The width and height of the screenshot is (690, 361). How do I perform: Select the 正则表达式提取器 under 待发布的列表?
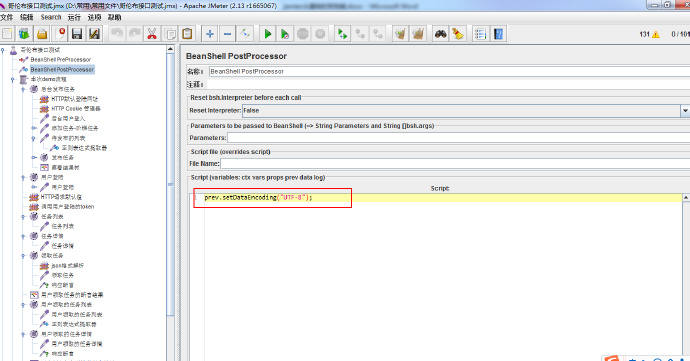[x=84, y=148]
